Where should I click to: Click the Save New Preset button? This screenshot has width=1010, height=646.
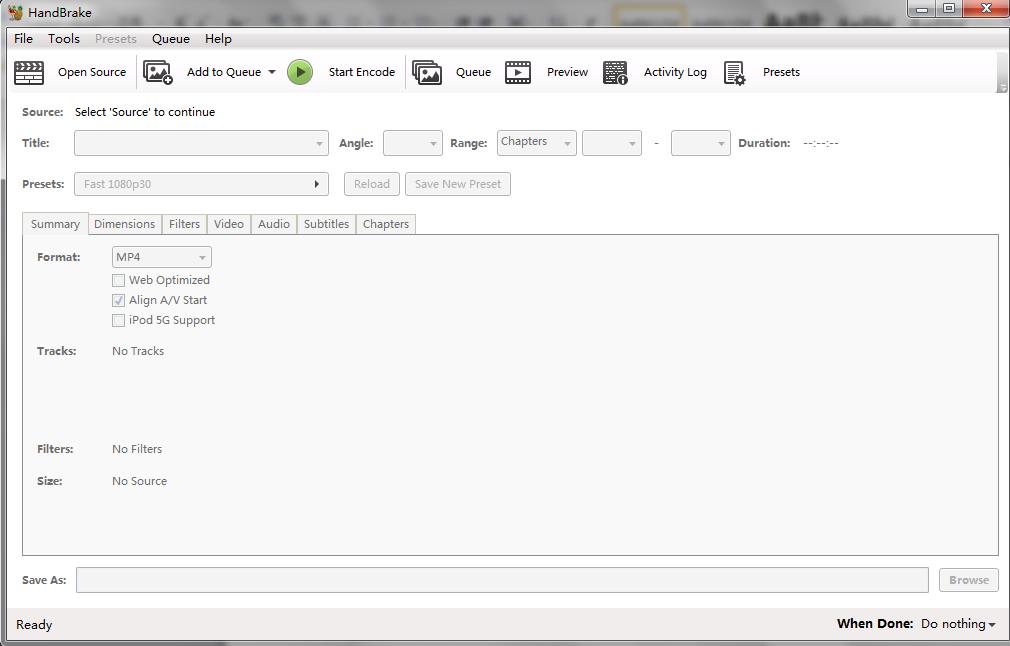click(458, 184)
